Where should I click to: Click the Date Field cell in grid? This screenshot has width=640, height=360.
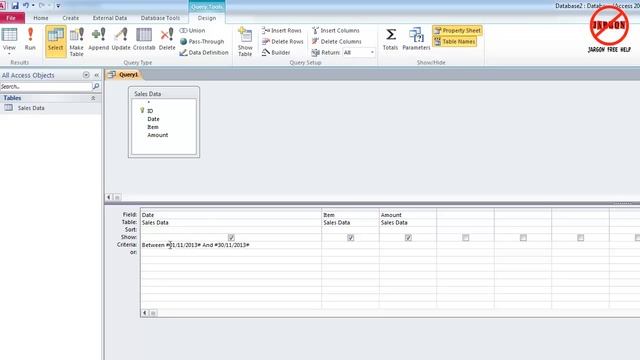231,215
